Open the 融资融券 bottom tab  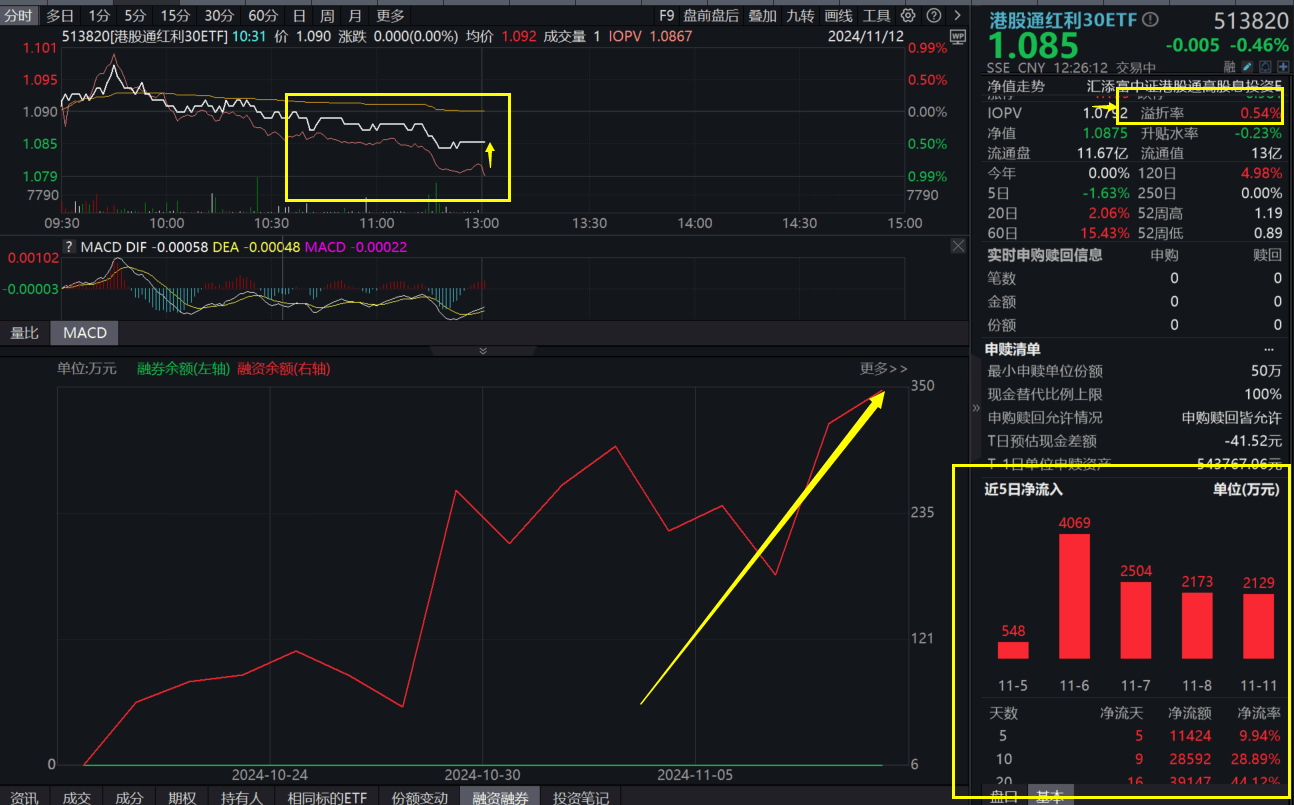tap(500, 797)
